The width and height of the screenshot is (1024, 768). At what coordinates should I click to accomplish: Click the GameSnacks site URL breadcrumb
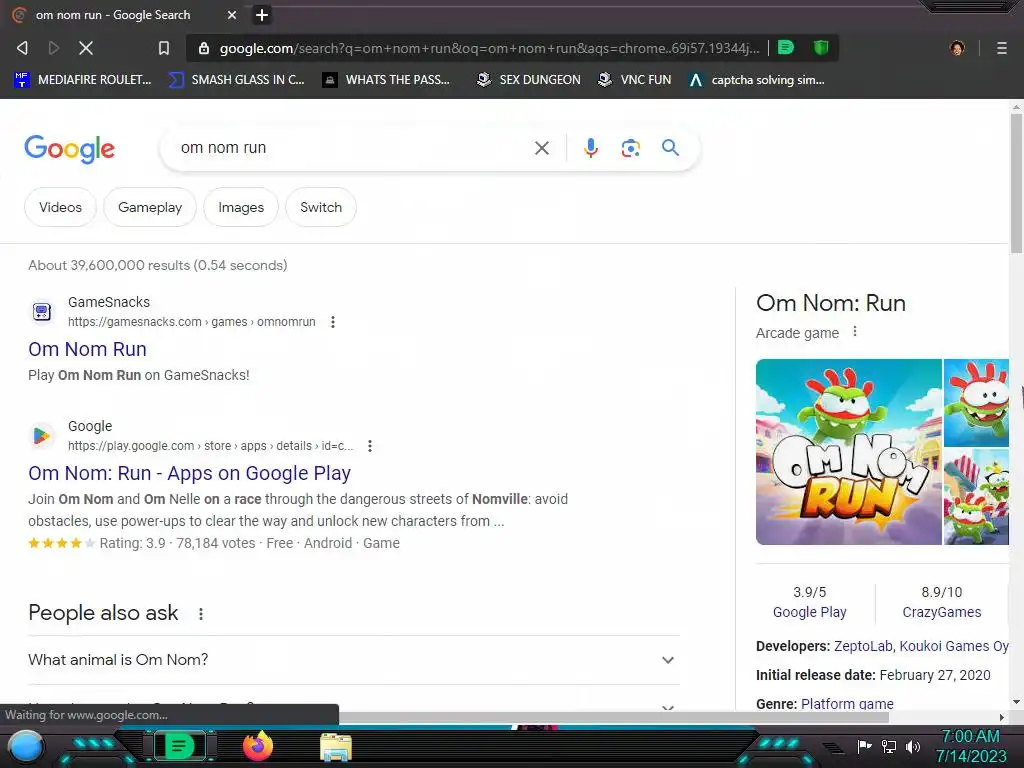[191, 322]
